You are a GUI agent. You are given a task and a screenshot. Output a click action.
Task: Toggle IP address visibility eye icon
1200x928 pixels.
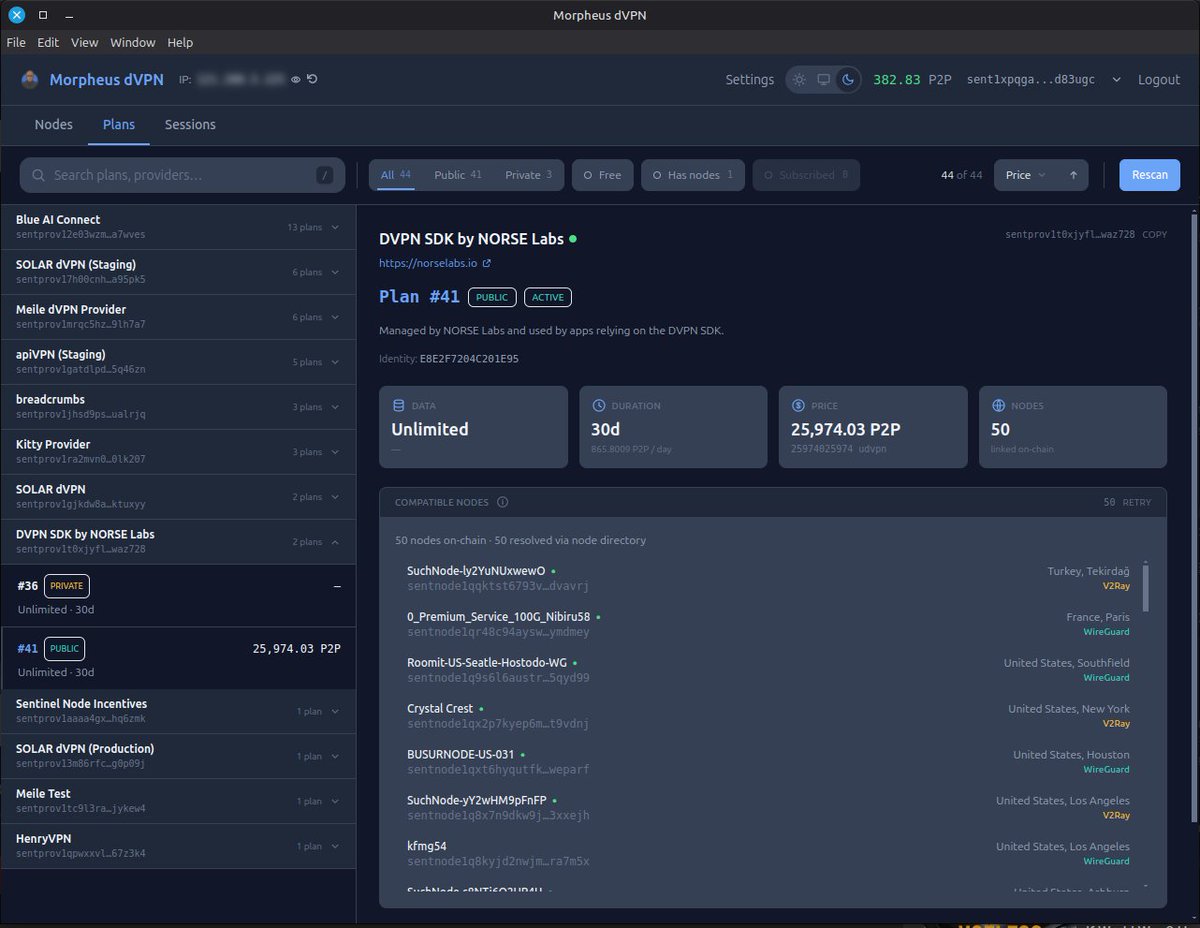pos(296,80)
